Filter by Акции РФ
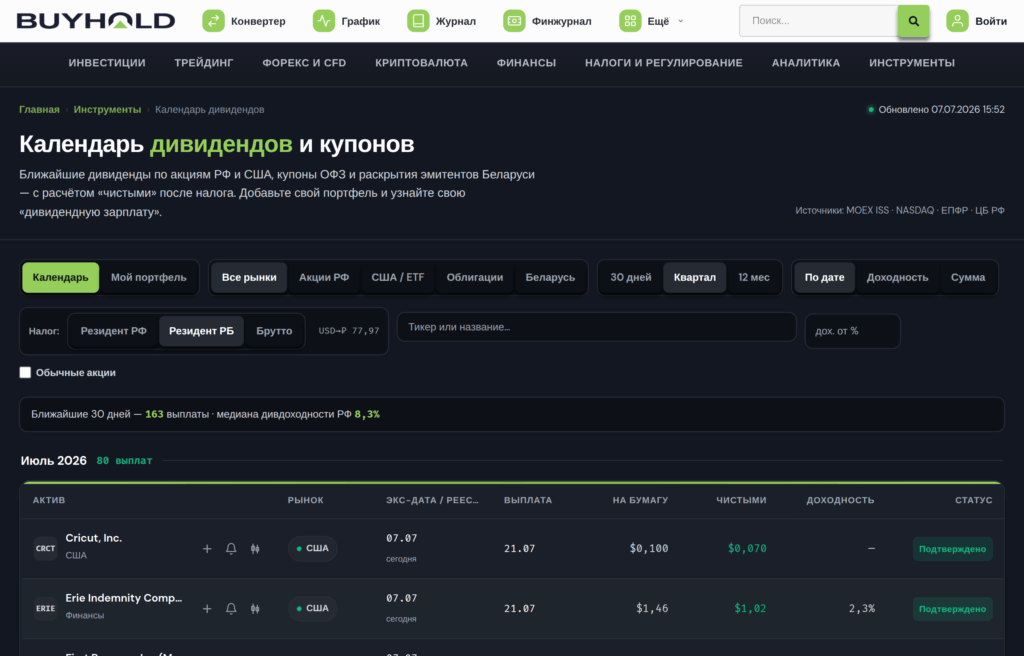This screenshot has height=656, width=1024. click(324, 278)
